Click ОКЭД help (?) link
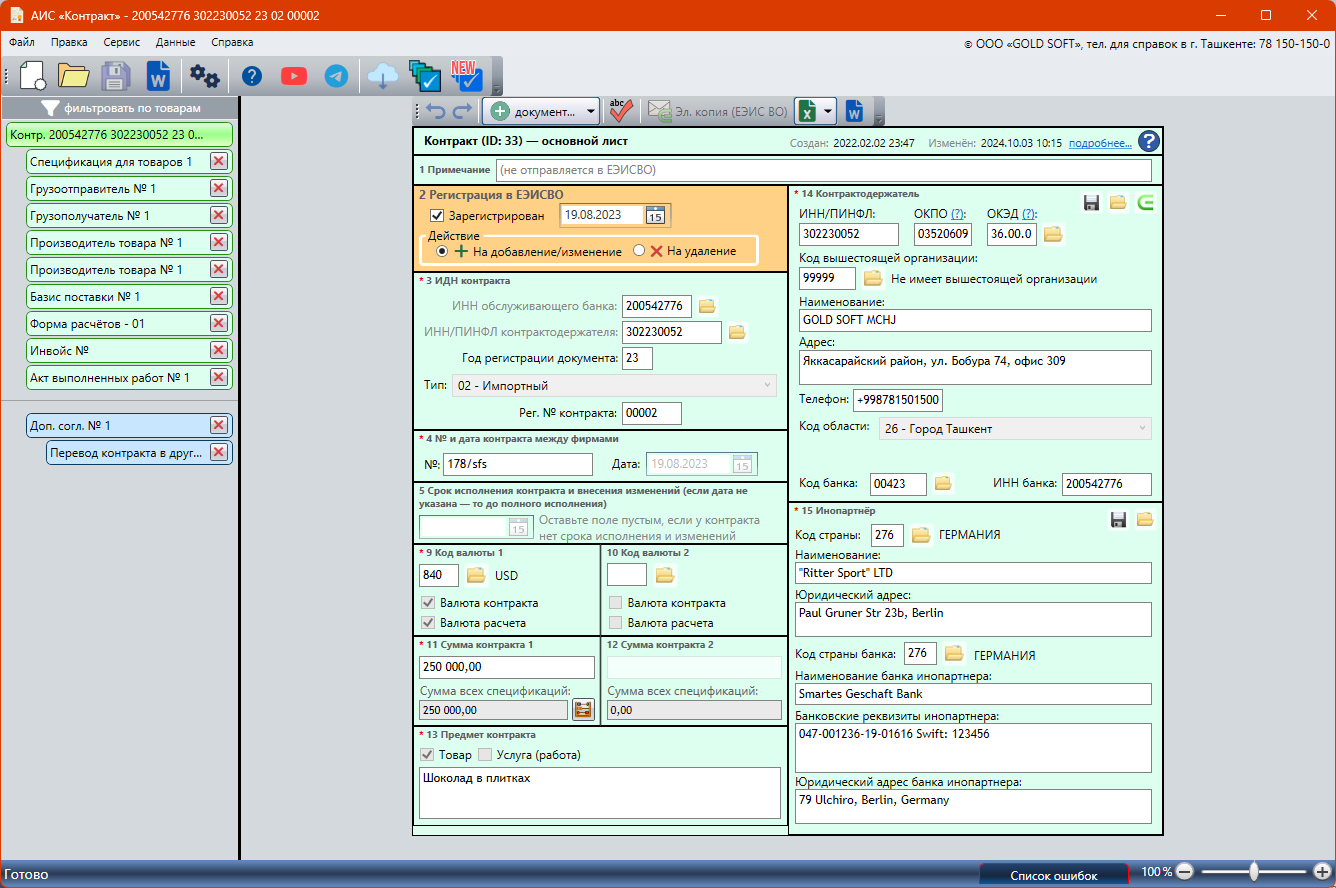 [1029, 213]
